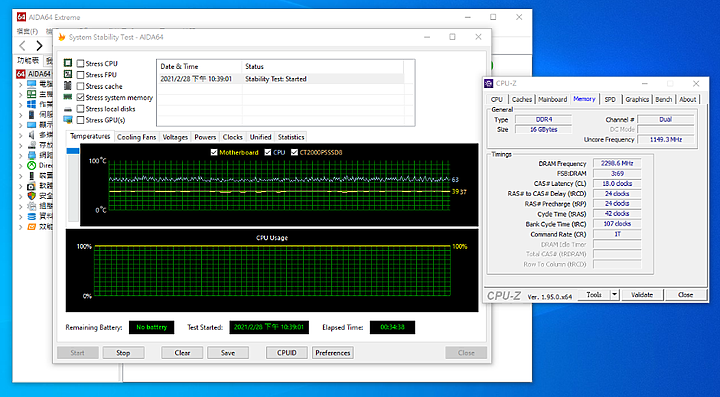720x397 pixels.
Task: Toggle CPU temperature graph checkbox
Action: click(x=268, y=152)
